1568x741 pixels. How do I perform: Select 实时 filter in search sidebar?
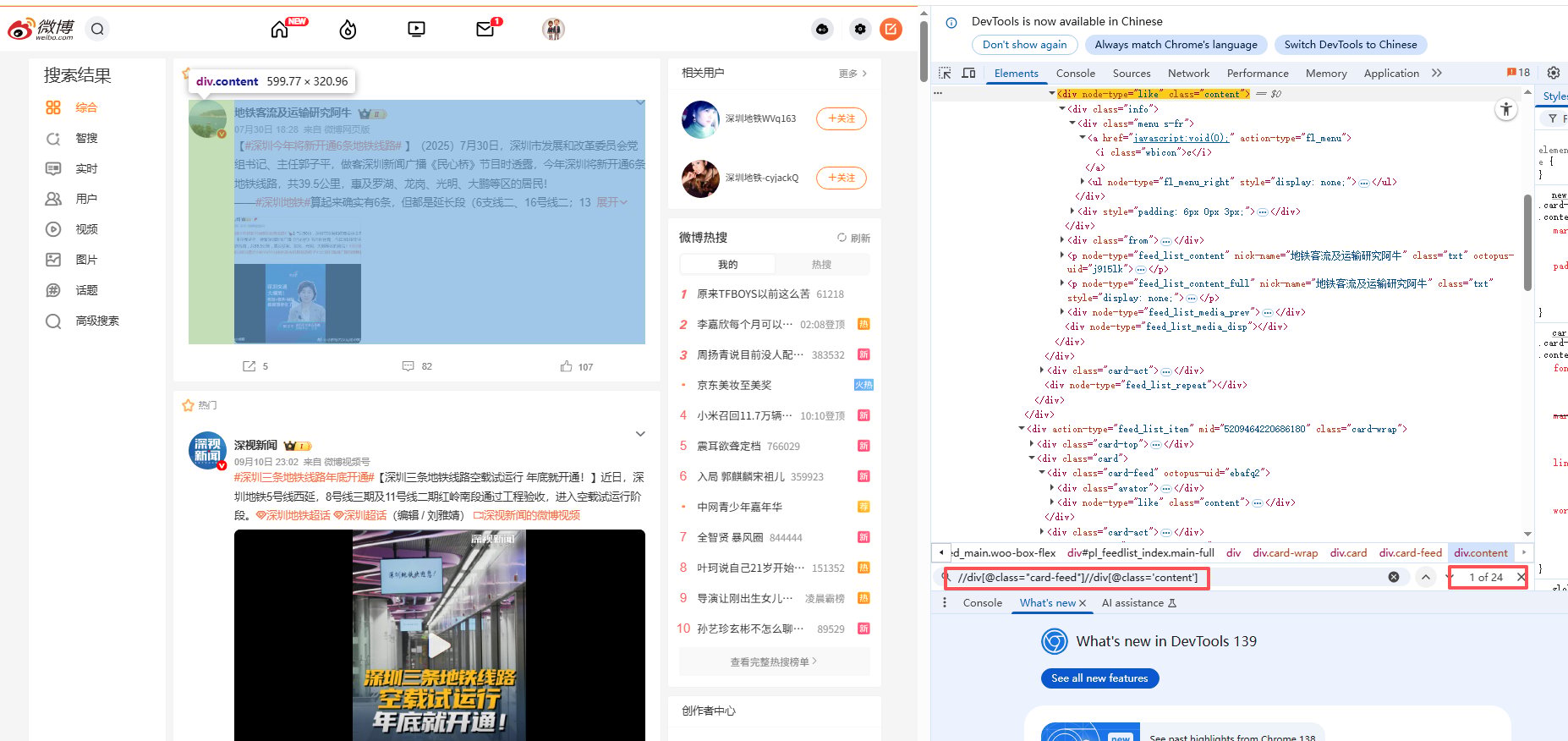tap(86, 168)
